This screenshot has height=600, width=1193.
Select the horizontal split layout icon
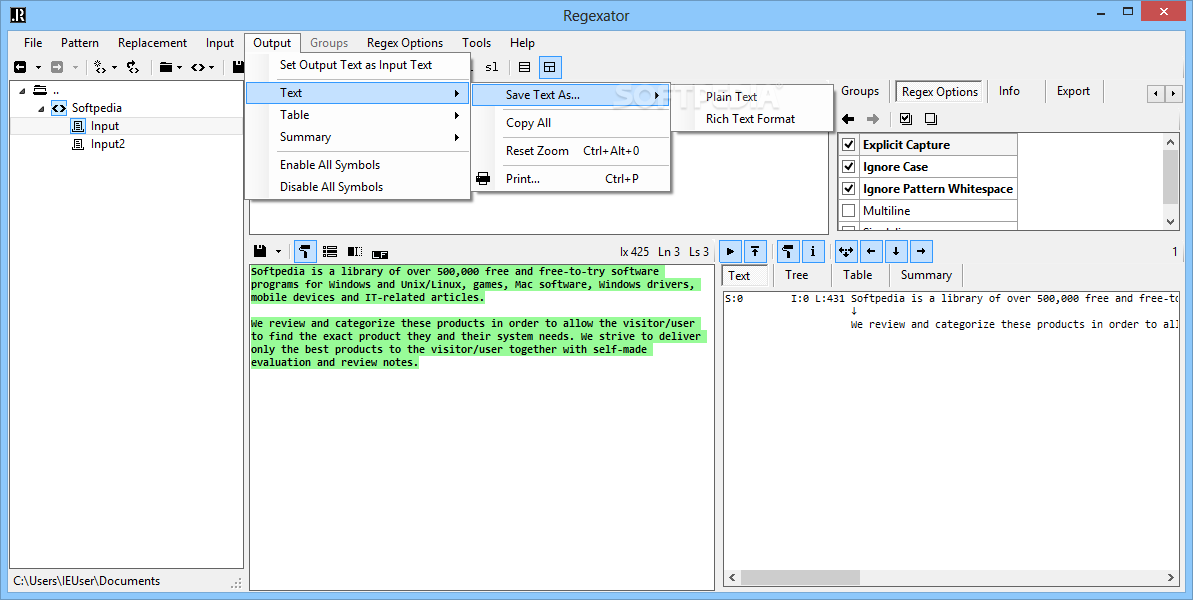[x=524, y=67]
